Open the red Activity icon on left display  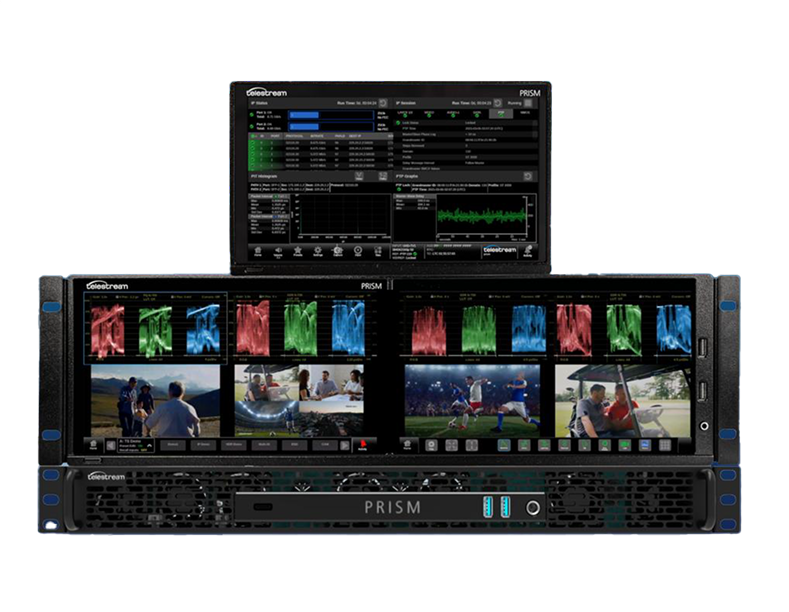coord(363,445)
